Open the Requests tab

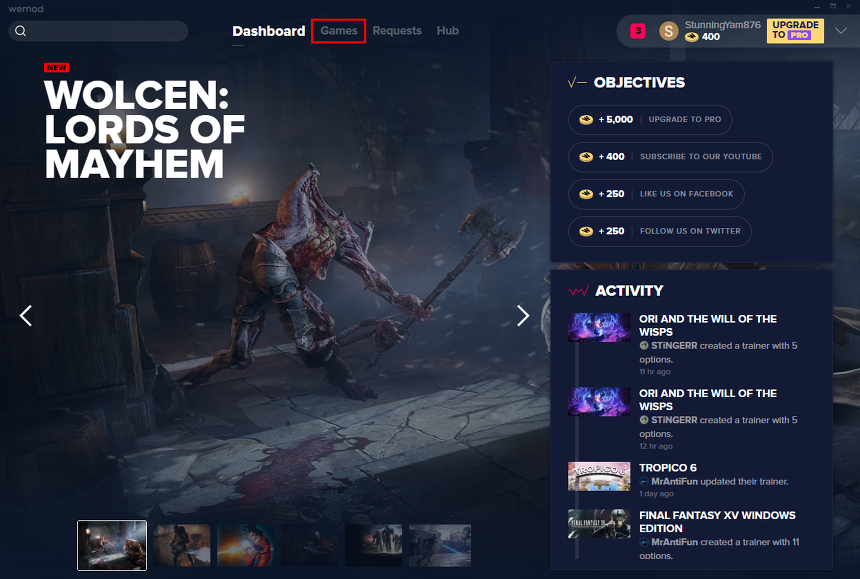[397, 31]
